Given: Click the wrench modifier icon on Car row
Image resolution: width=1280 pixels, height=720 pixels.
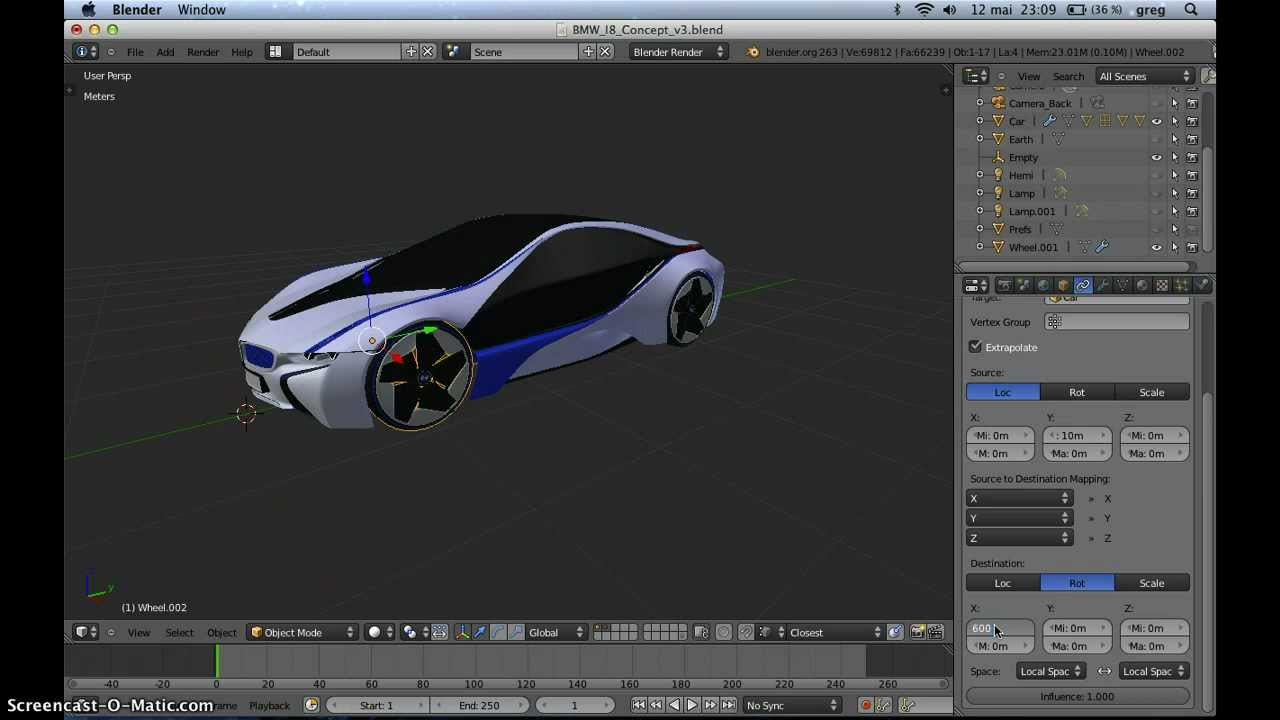Looking at the screenshot, I should pyautogui.click(x=1050, y=121).
